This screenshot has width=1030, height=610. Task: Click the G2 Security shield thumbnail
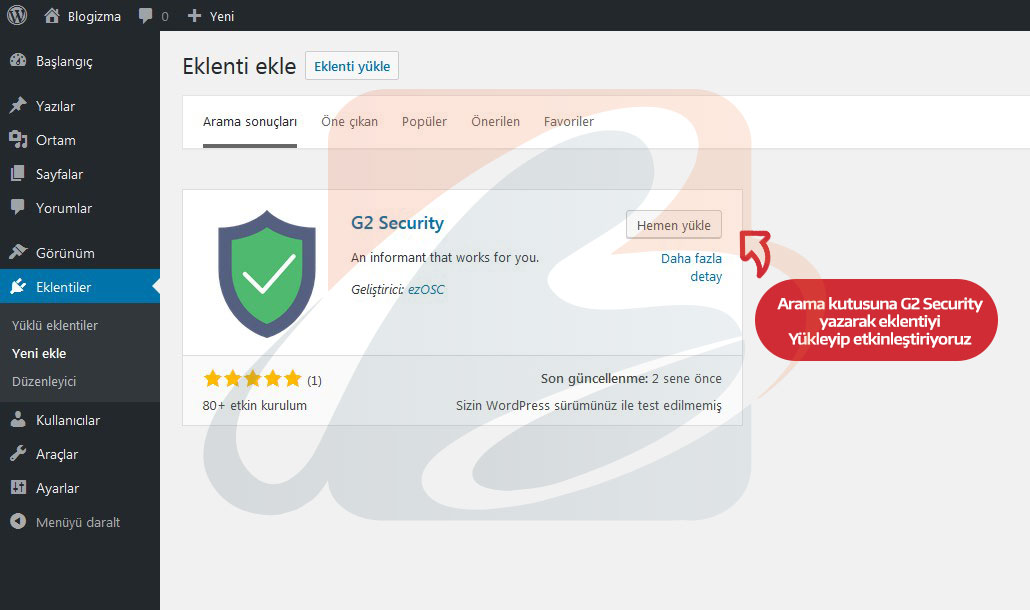point(267,274)
